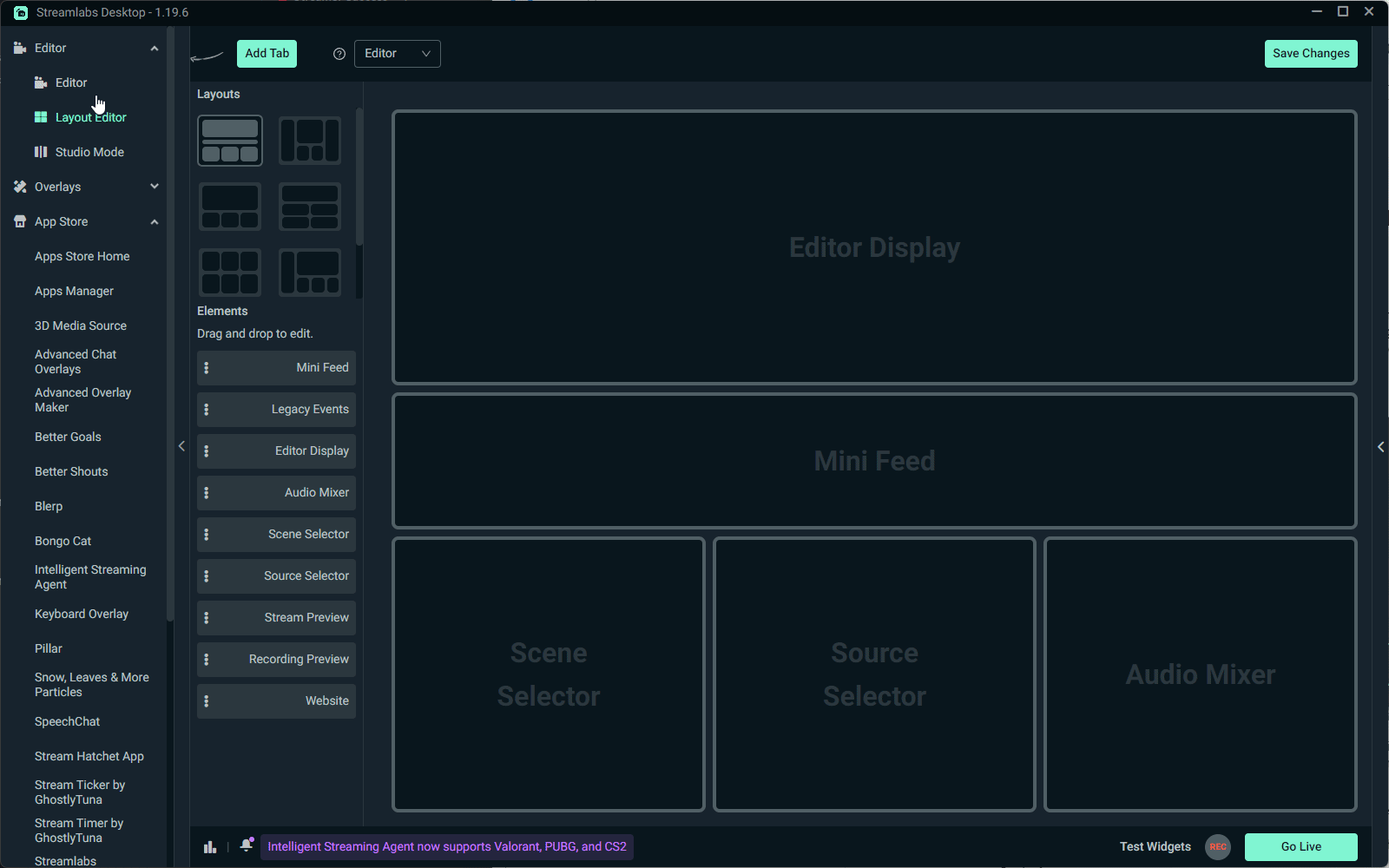This screenshot has width=1389, height=868.
Task: Click the Studio Mode icon in sidebar
Action: pos(41,152)
